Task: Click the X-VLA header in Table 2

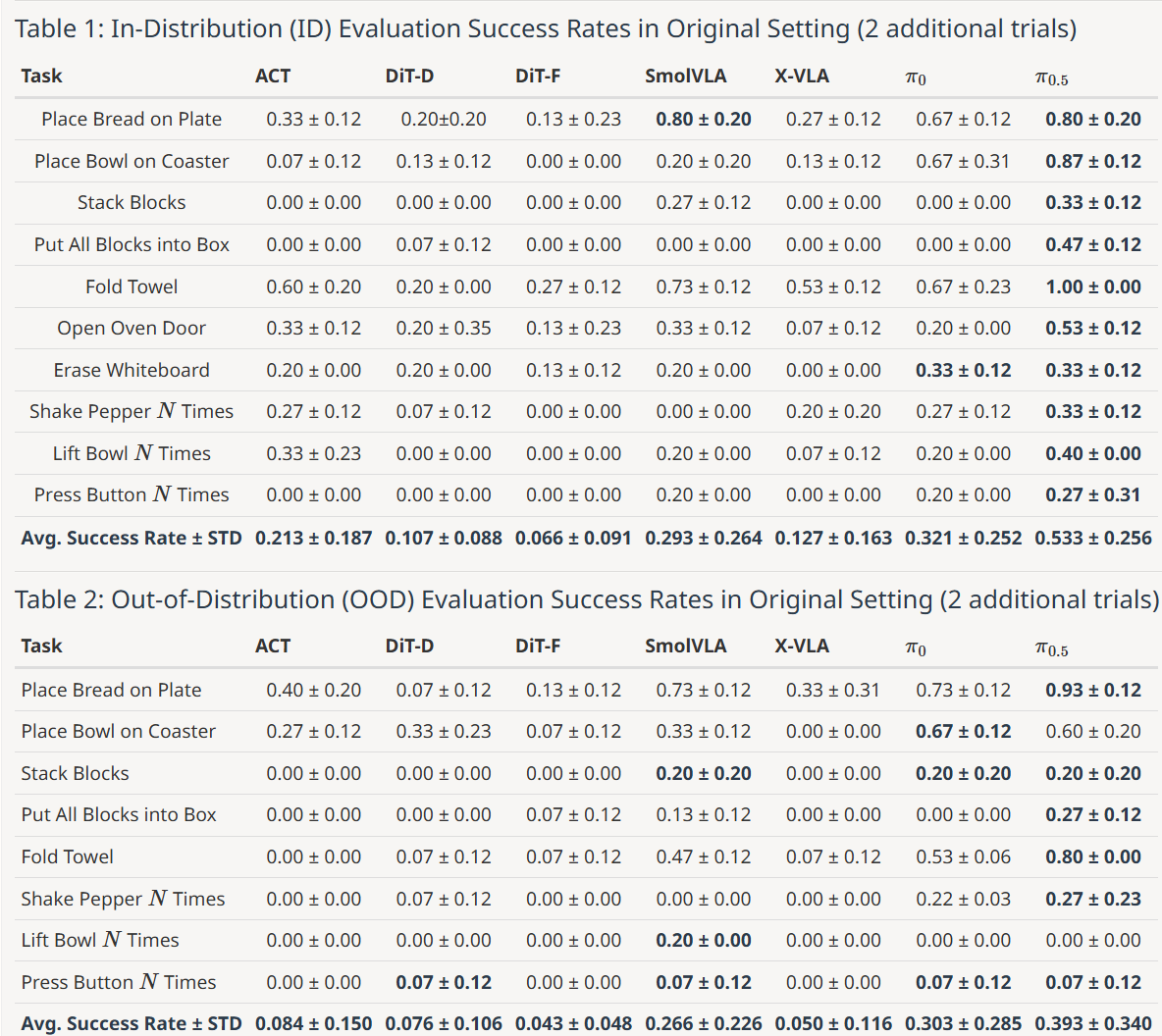Action: [802, 647]
